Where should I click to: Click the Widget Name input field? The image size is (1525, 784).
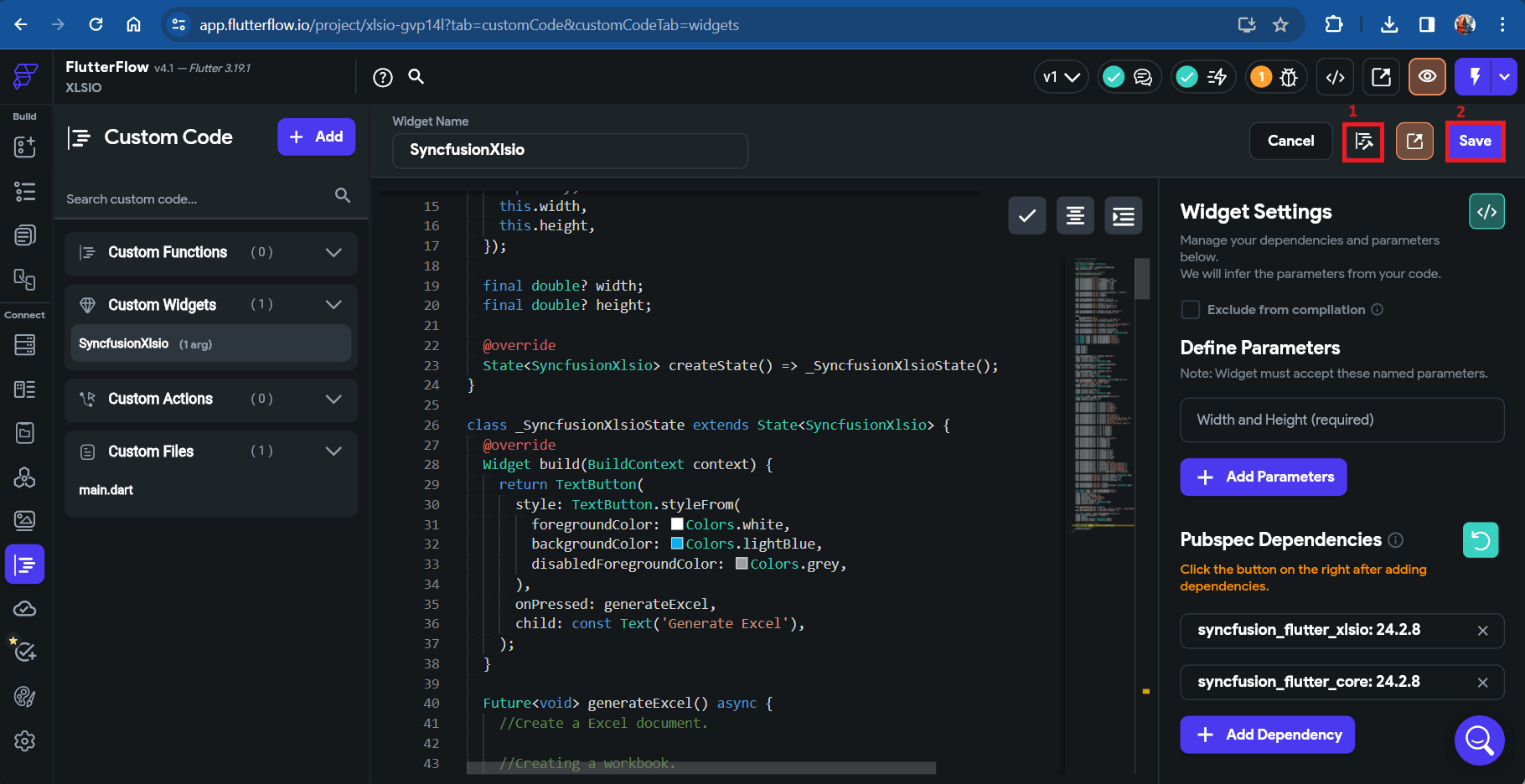coord(570,151)
